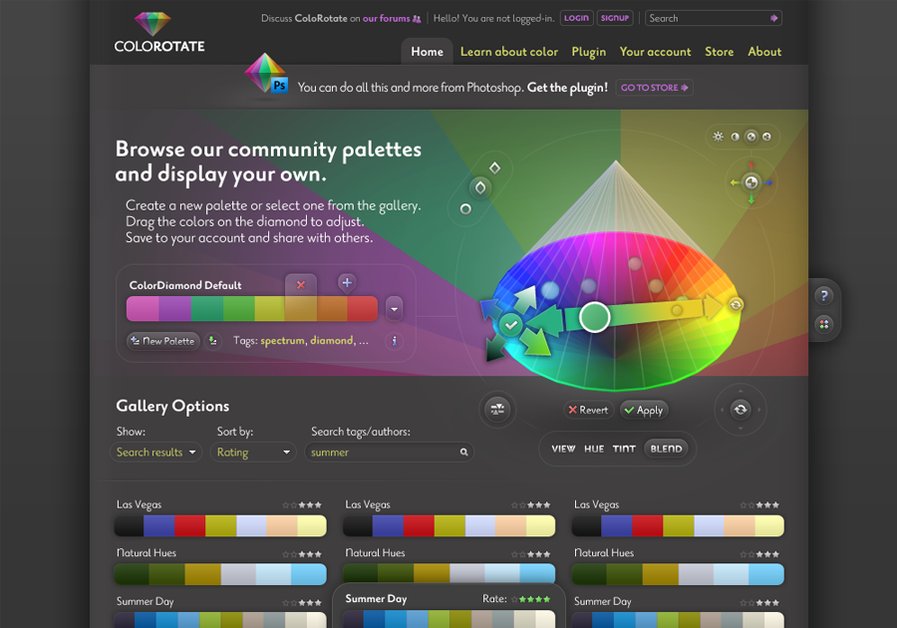
Task: Select teal swatch in ColorDiamond Default palette
Action: pyautogui.click(x=207, y=309)
